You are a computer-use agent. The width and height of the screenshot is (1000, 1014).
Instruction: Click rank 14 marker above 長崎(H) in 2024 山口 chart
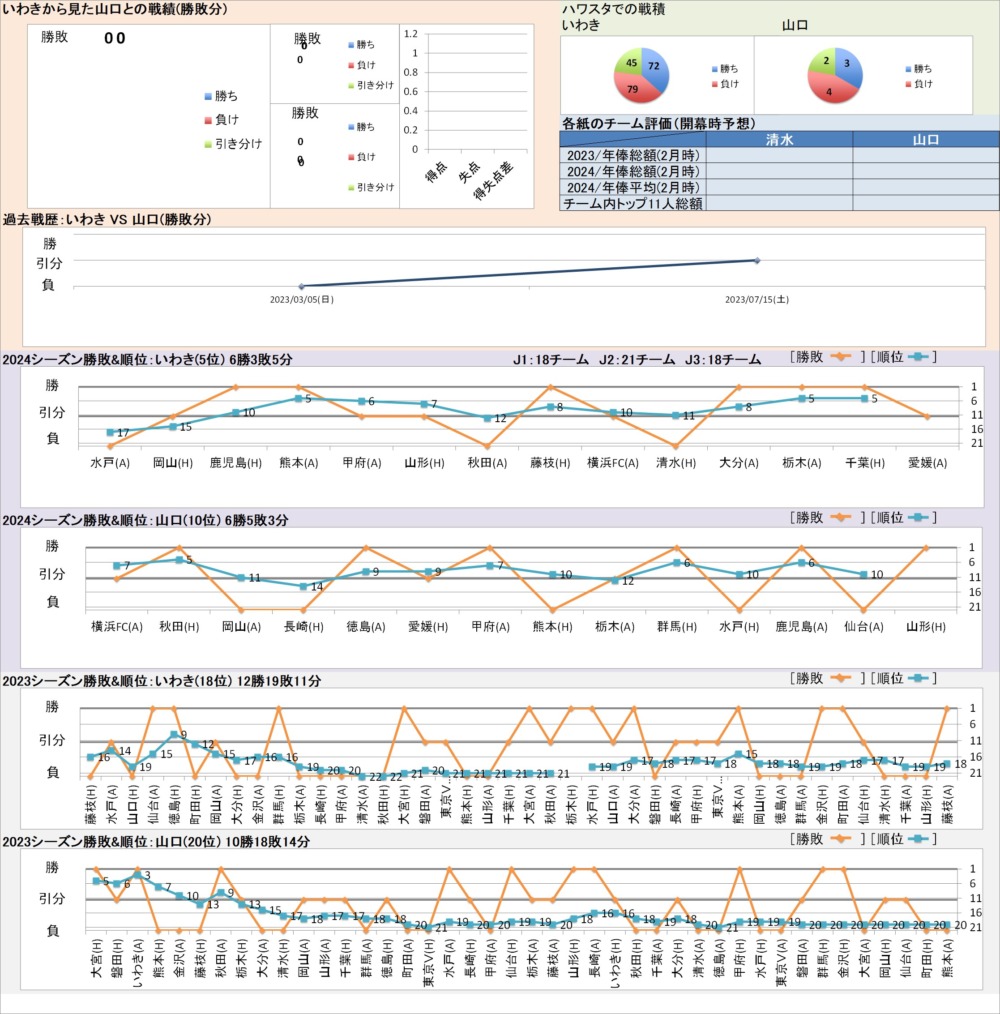click(303, 587)
